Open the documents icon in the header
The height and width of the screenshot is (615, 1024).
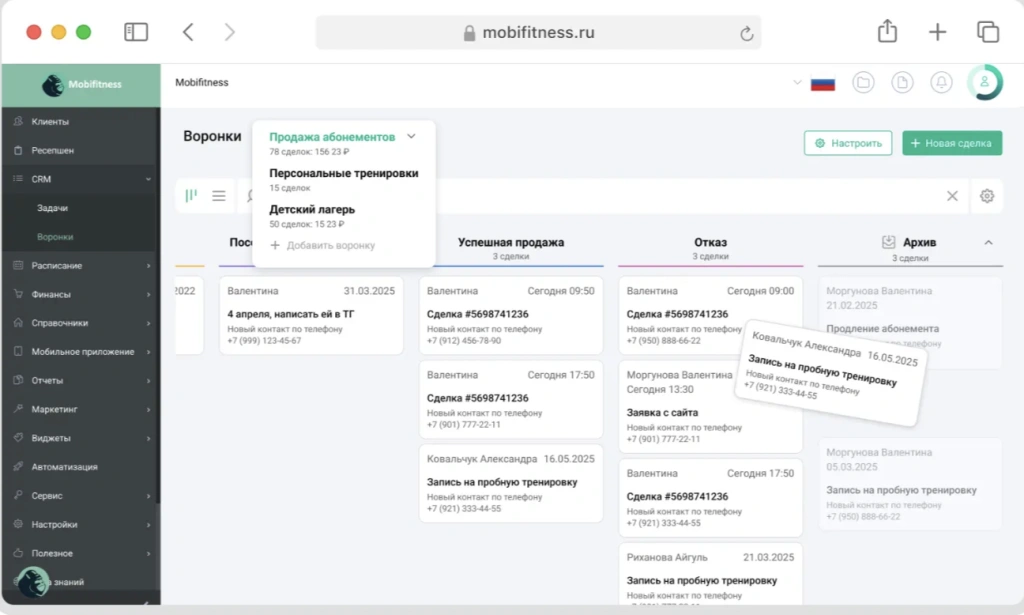[902, 82]
